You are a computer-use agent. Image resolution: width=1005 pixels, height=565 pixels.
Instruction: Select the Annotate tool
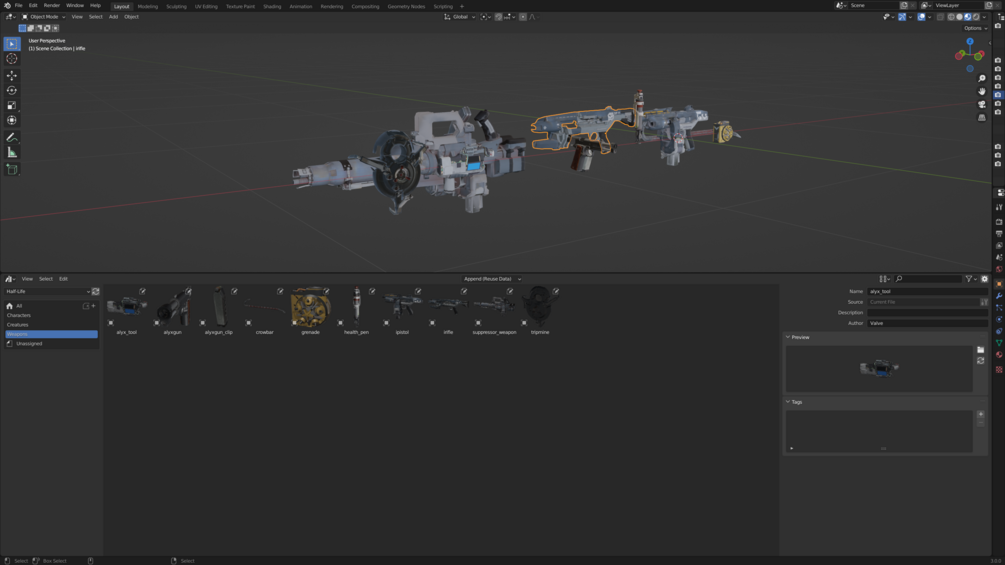point(12,138)
